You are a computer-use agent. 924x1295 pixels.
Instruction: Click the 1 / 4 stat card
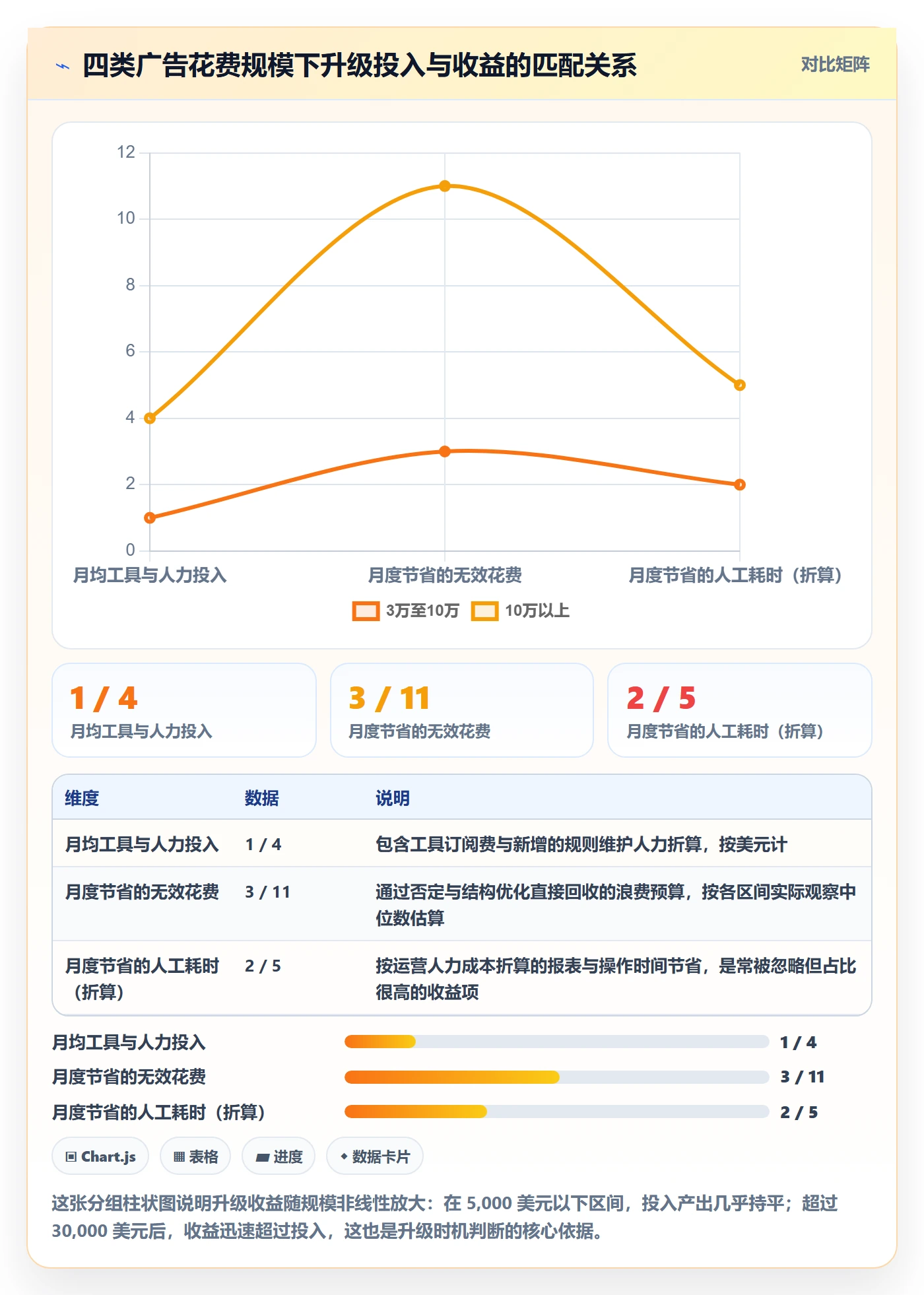(x=184, y=710)
